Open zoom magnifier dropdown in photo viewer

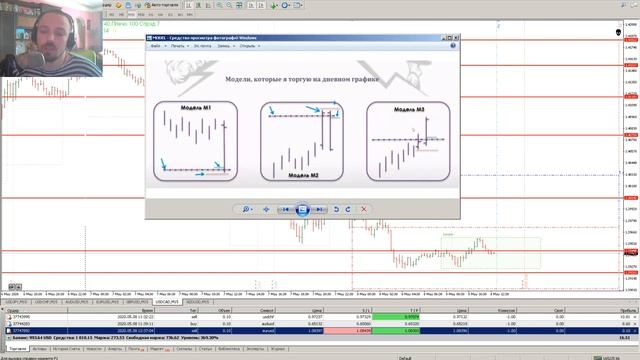tap(247, 209)
